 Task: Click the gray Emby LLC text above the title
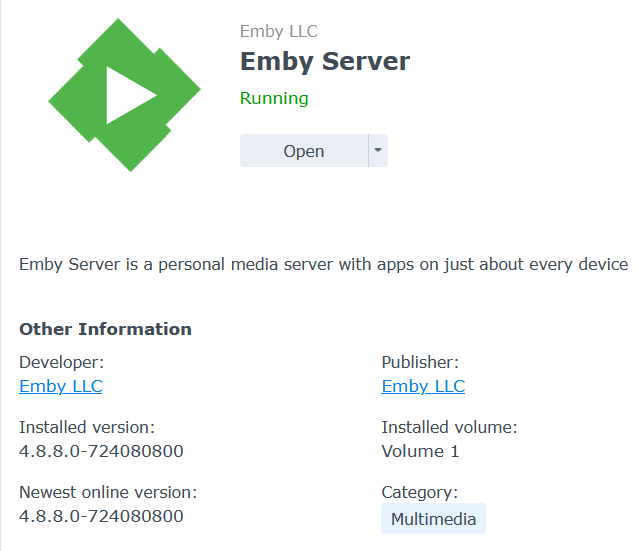tap(279, 32)
